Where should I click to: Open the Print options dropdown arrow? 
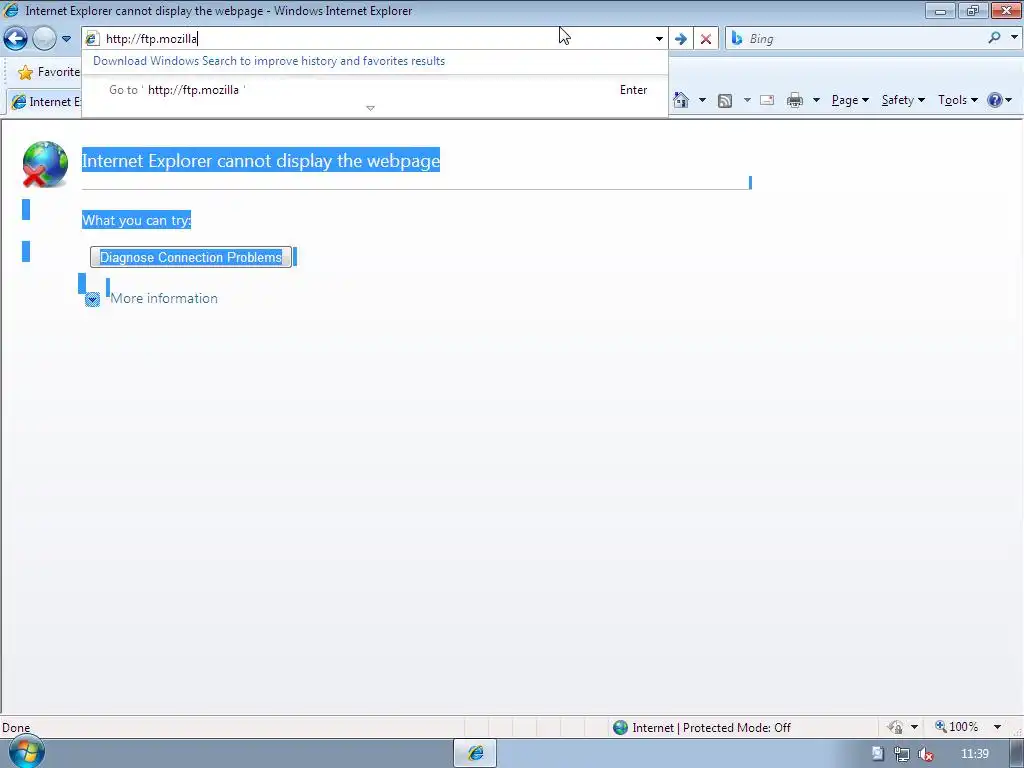tap(816, 100)
